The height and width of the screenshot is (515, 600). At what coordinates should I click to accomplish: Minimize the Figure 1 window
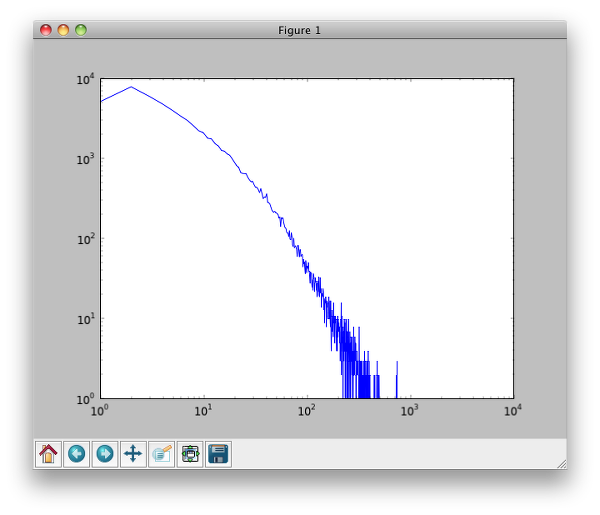63,30
